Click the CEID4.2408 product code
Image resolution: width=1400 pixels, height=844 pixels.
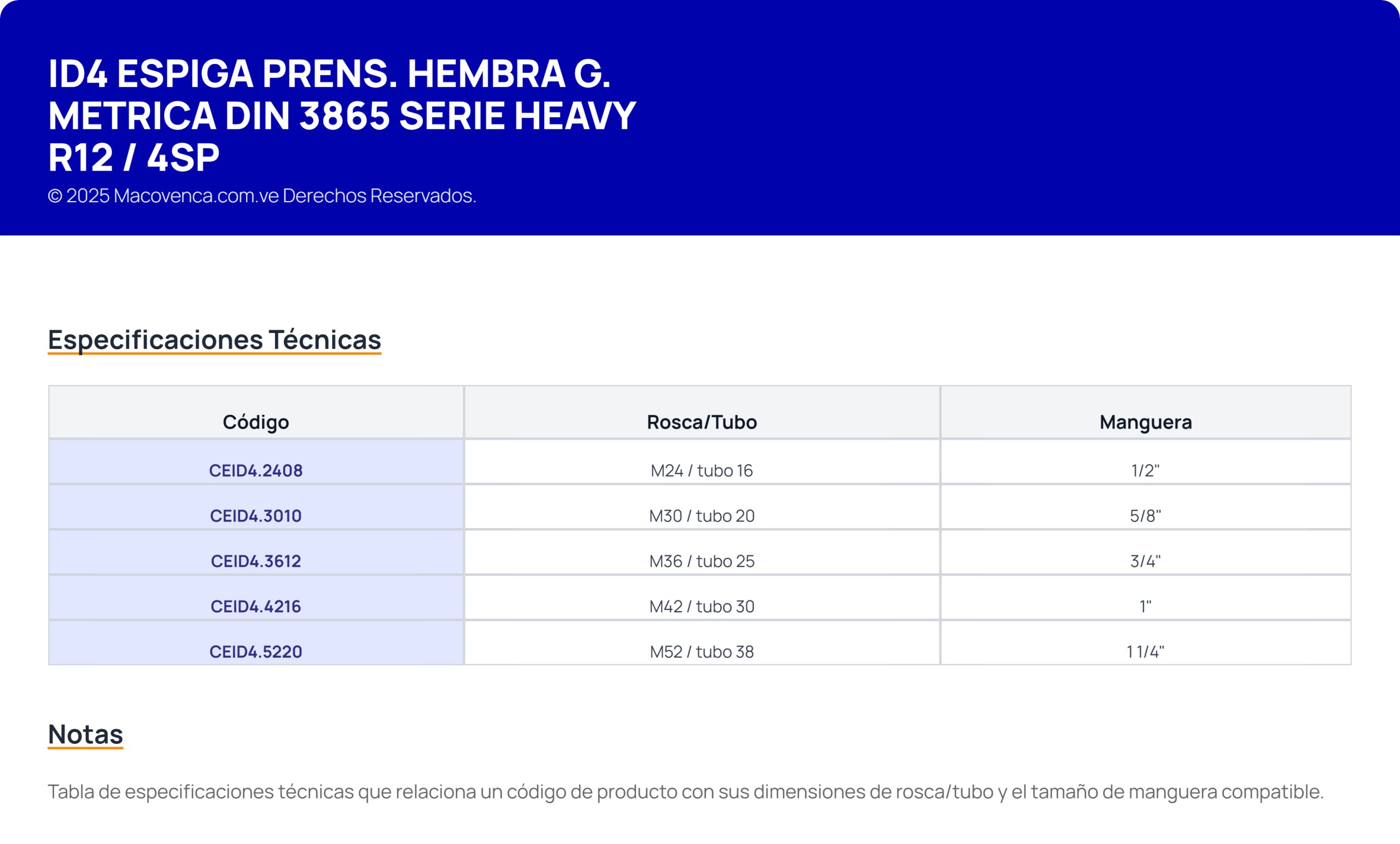[x=256, y=470]
